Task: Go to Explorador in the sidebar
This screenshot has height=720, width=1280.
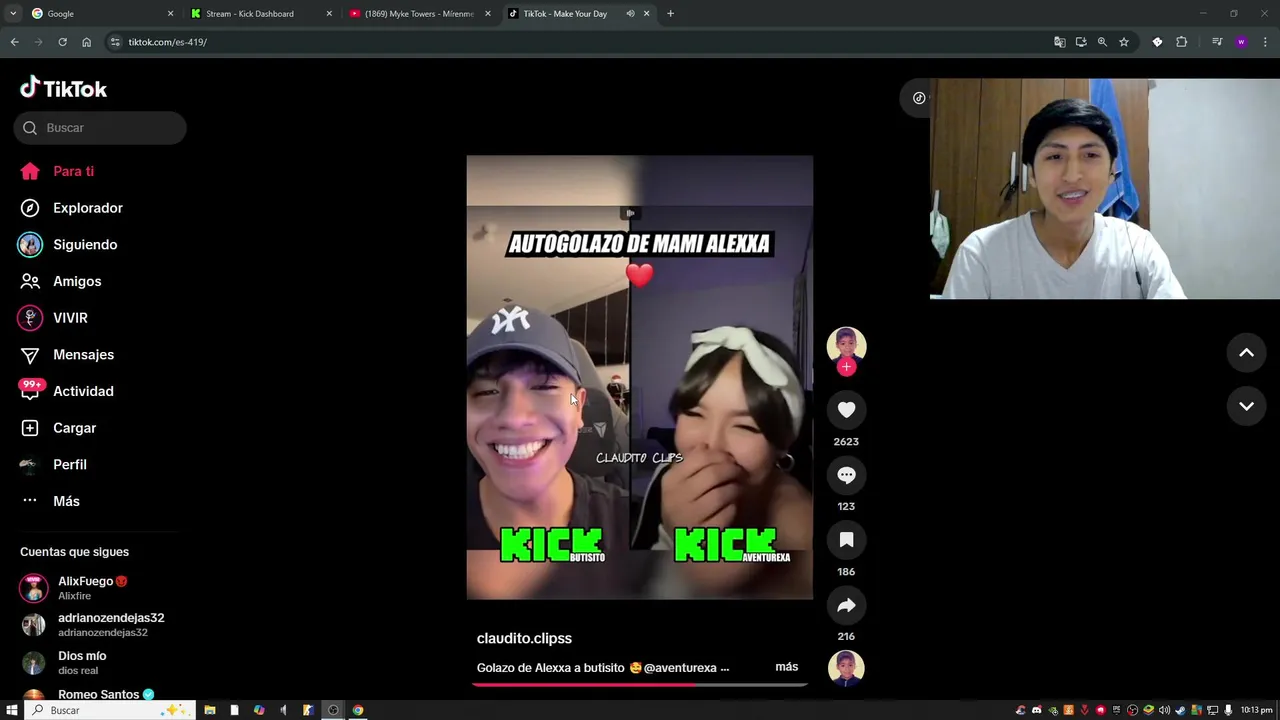Action: pyautogui.click(x=71, y=208)
